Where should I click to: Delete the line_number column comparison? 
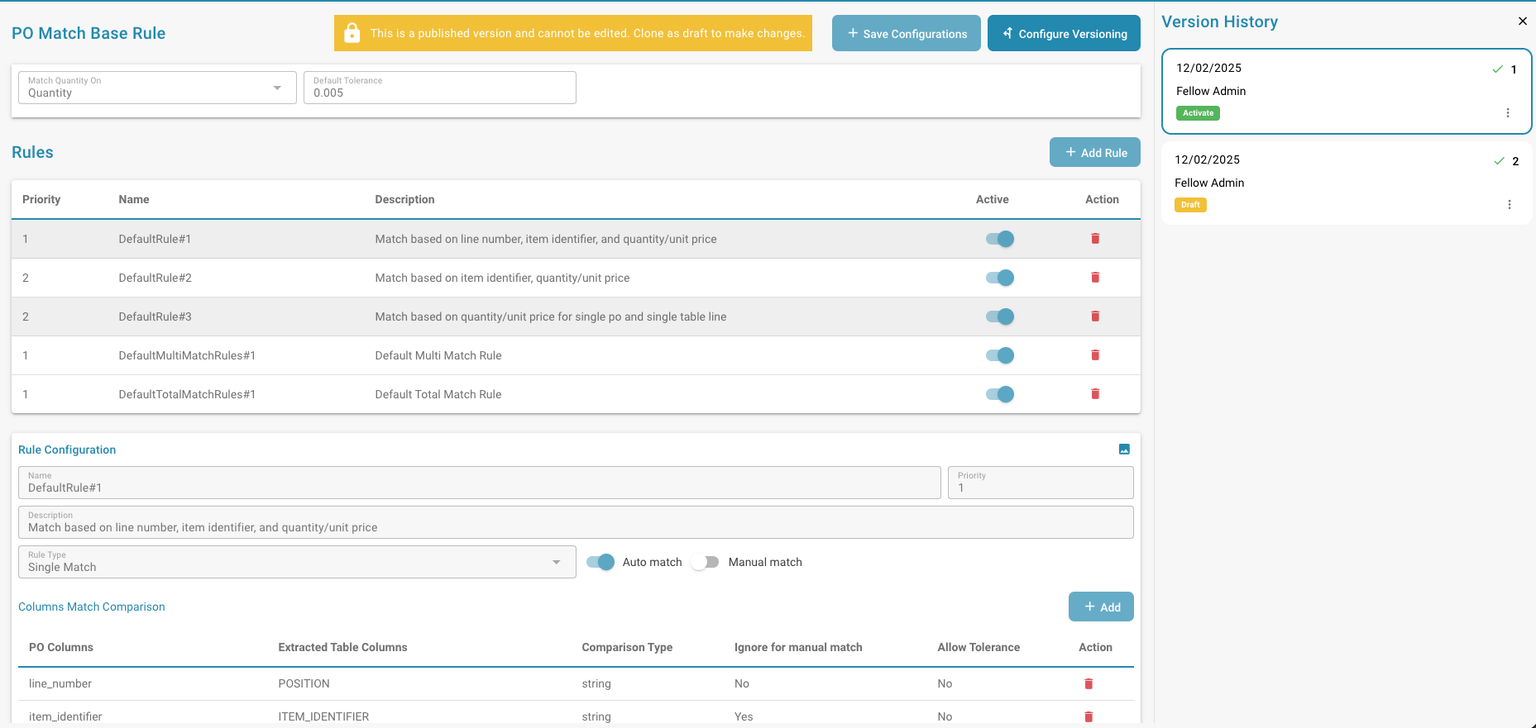[1088, 683]
